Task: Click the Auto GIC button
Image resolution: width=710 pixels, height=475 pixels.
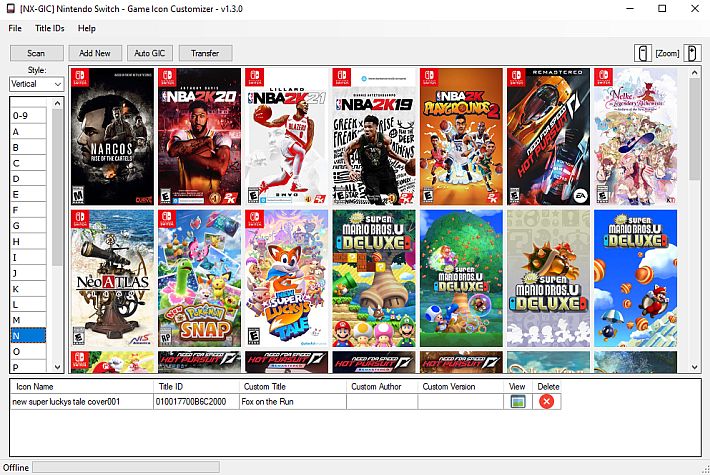Action: pos(150,53)
